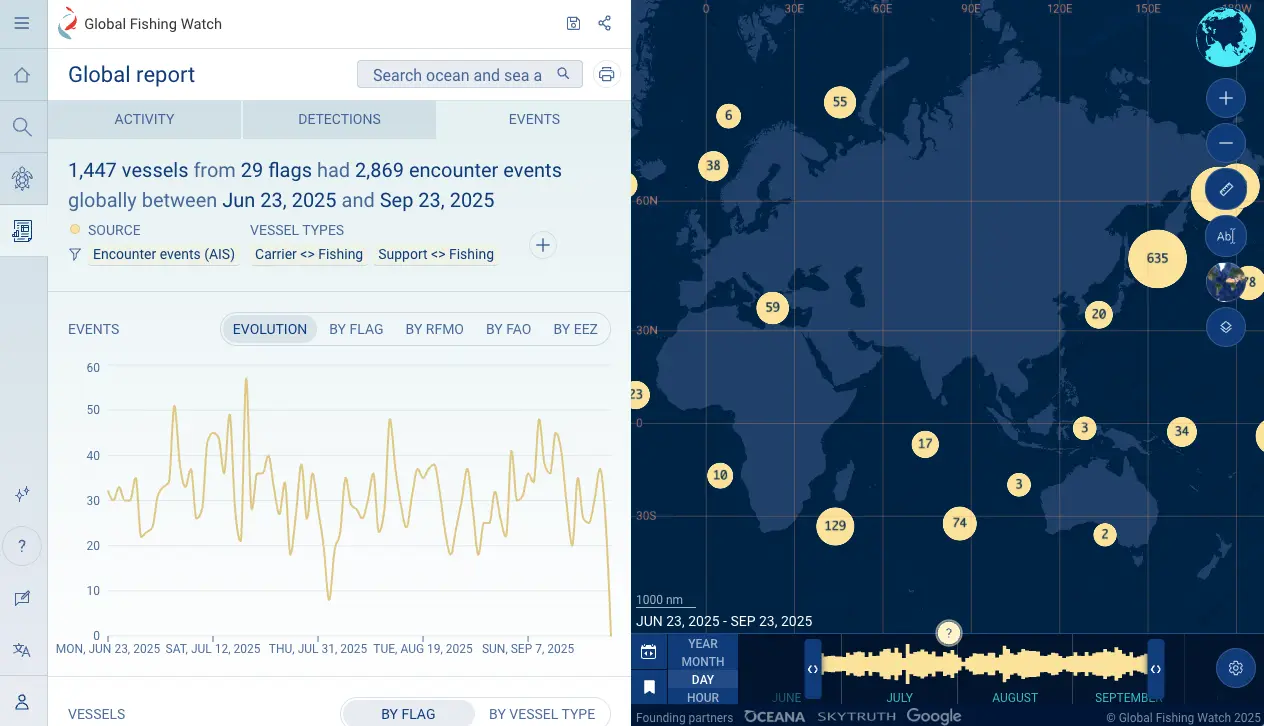Print the Global report via the printer icon

point(606,73)
